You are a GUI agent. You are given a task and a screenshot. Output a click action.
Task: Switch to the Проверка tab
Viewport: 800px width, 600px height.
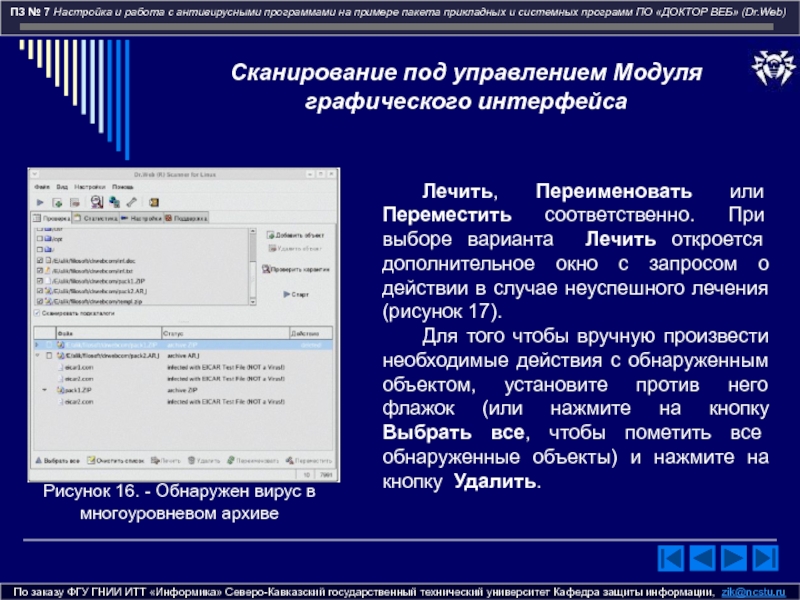(52, 218)
